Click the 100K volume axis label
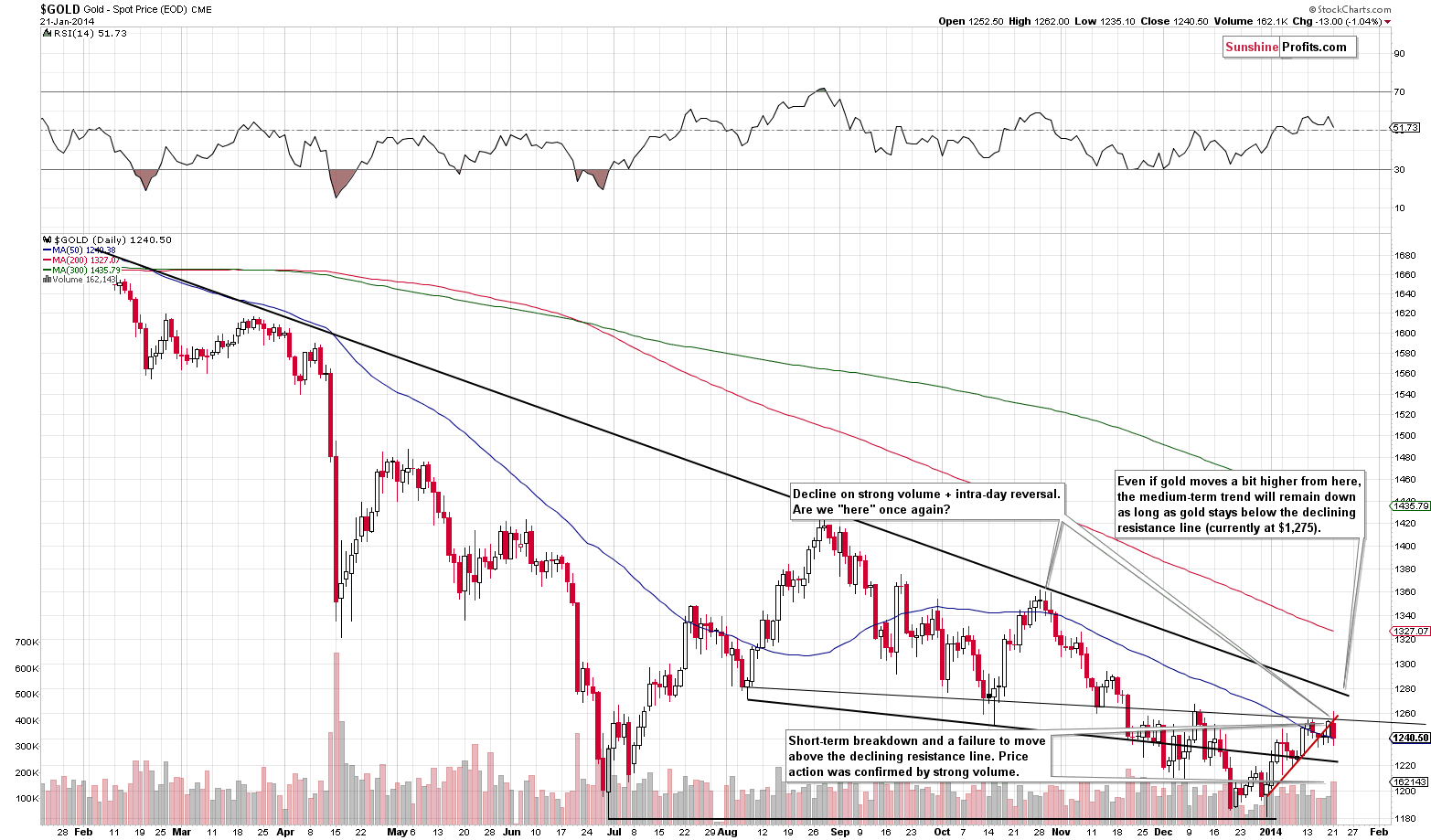The width and height of the screenshot is (1431, 840). 27,798
